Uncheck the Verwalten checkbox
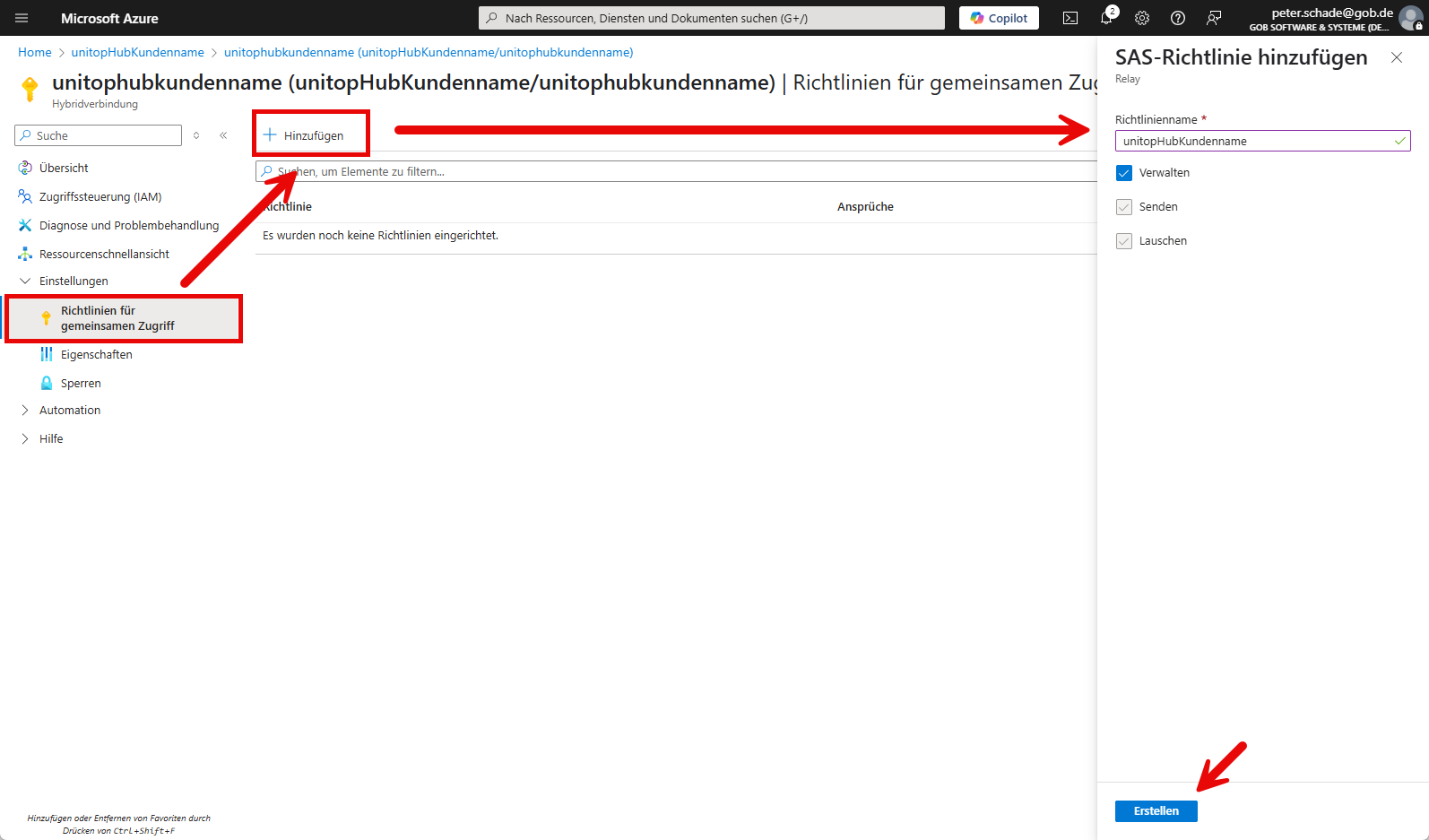The image size is (1429, 840). (1124, 173)
